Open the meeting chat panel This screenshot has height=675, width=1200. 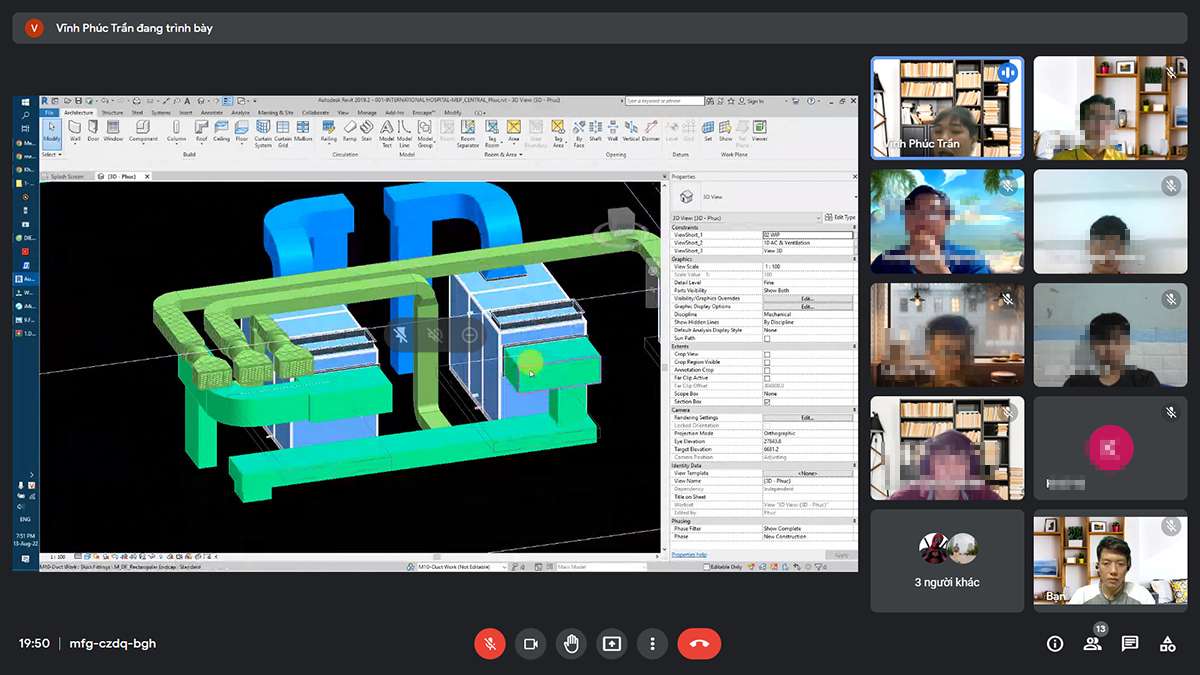(x=1130, y=643)
